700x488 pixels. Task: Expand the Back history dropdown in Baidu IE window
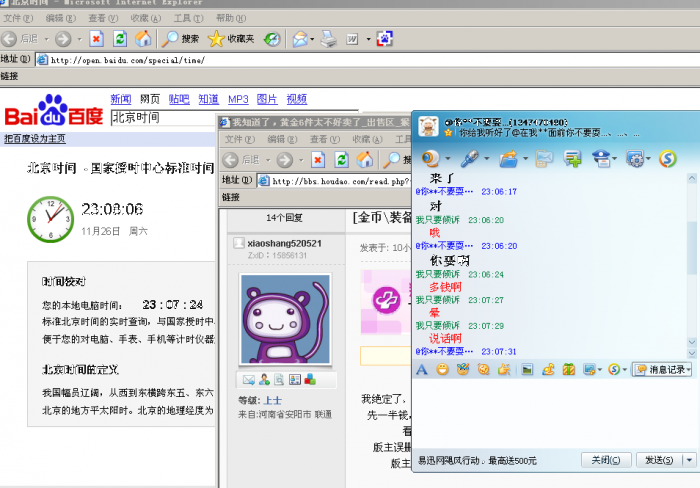46,39
